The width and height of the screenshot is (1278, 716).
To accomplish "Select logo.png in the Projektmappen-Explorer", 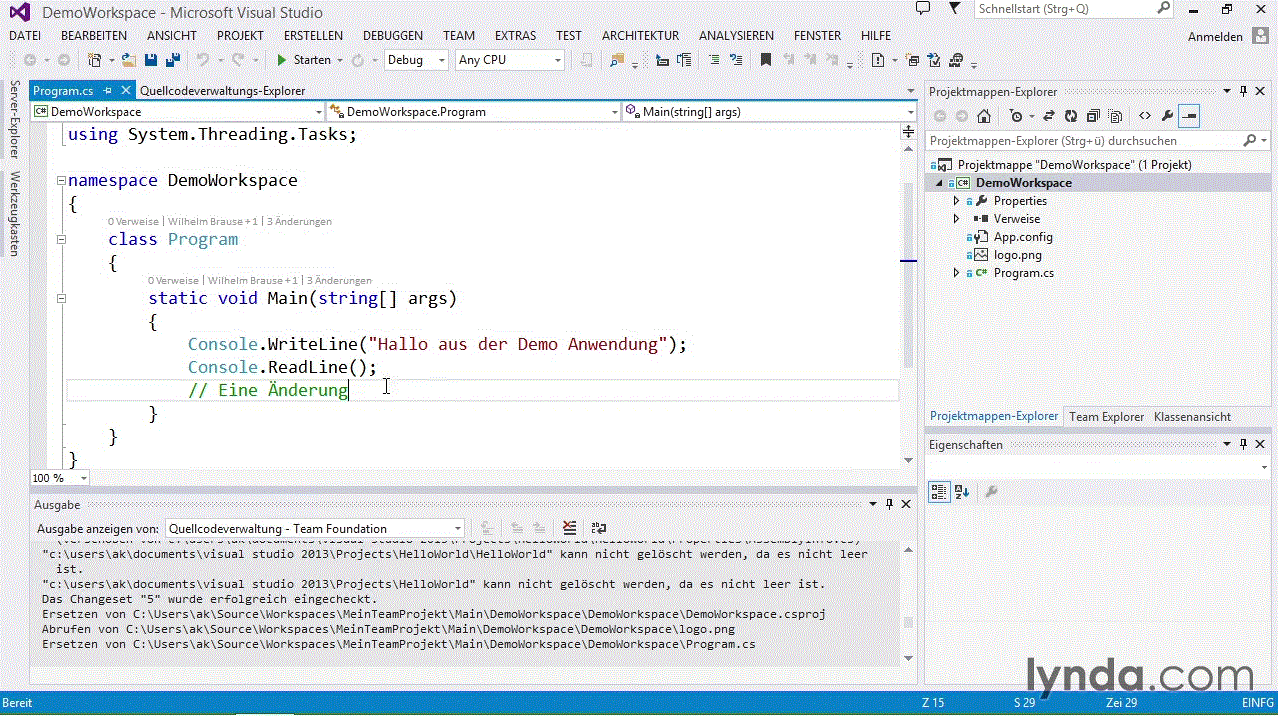I will 1017,255.
